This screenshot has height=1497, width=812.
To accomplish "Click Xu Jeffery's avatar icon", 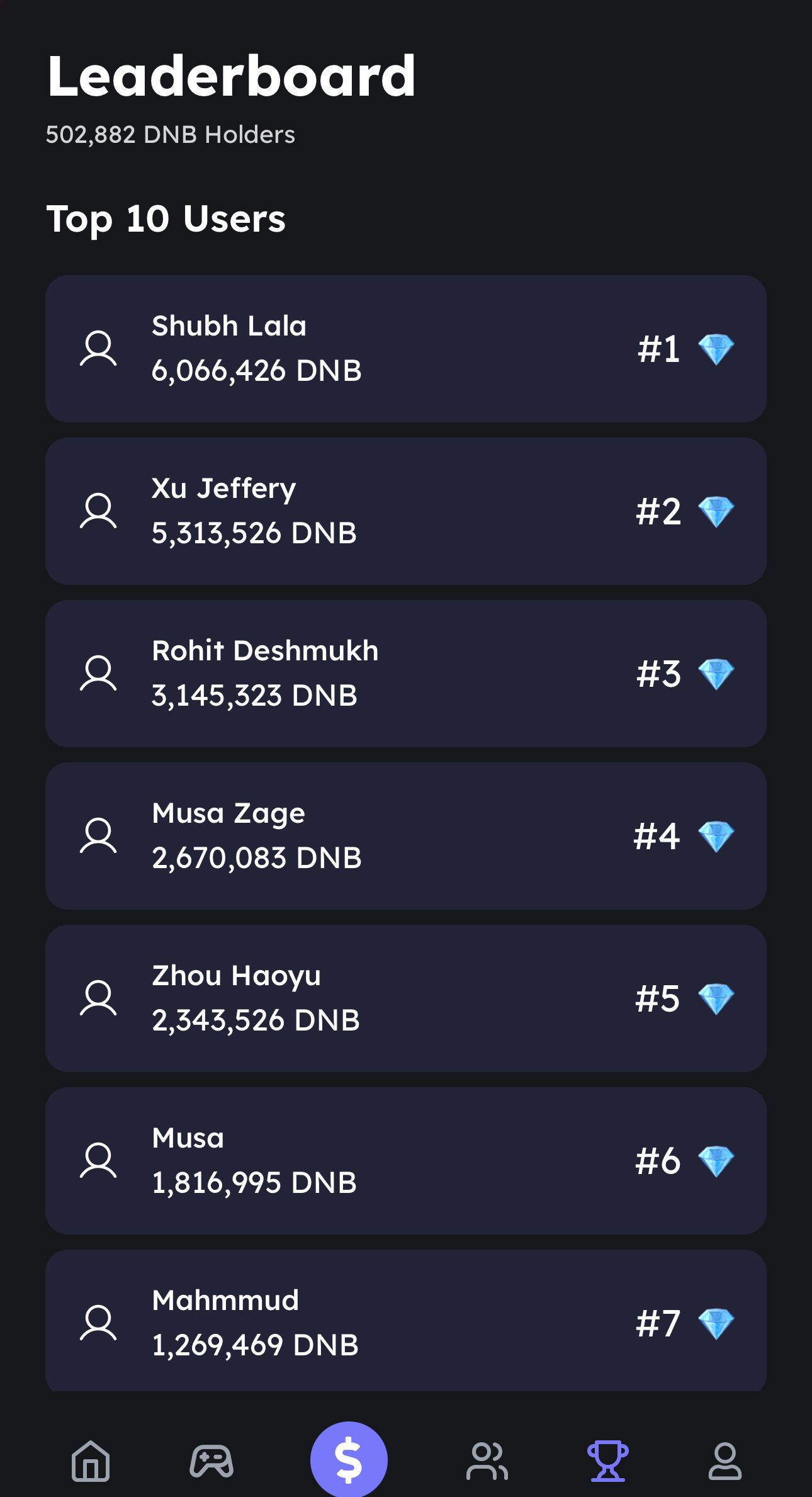I will coord(98,511).
